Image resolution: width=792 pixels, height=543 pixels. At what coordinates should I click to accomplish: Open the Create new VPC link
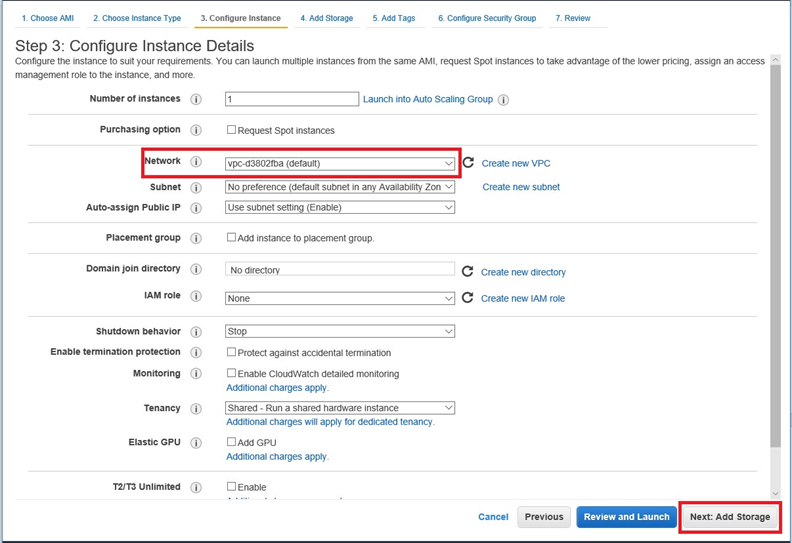[x=516, y=163]
